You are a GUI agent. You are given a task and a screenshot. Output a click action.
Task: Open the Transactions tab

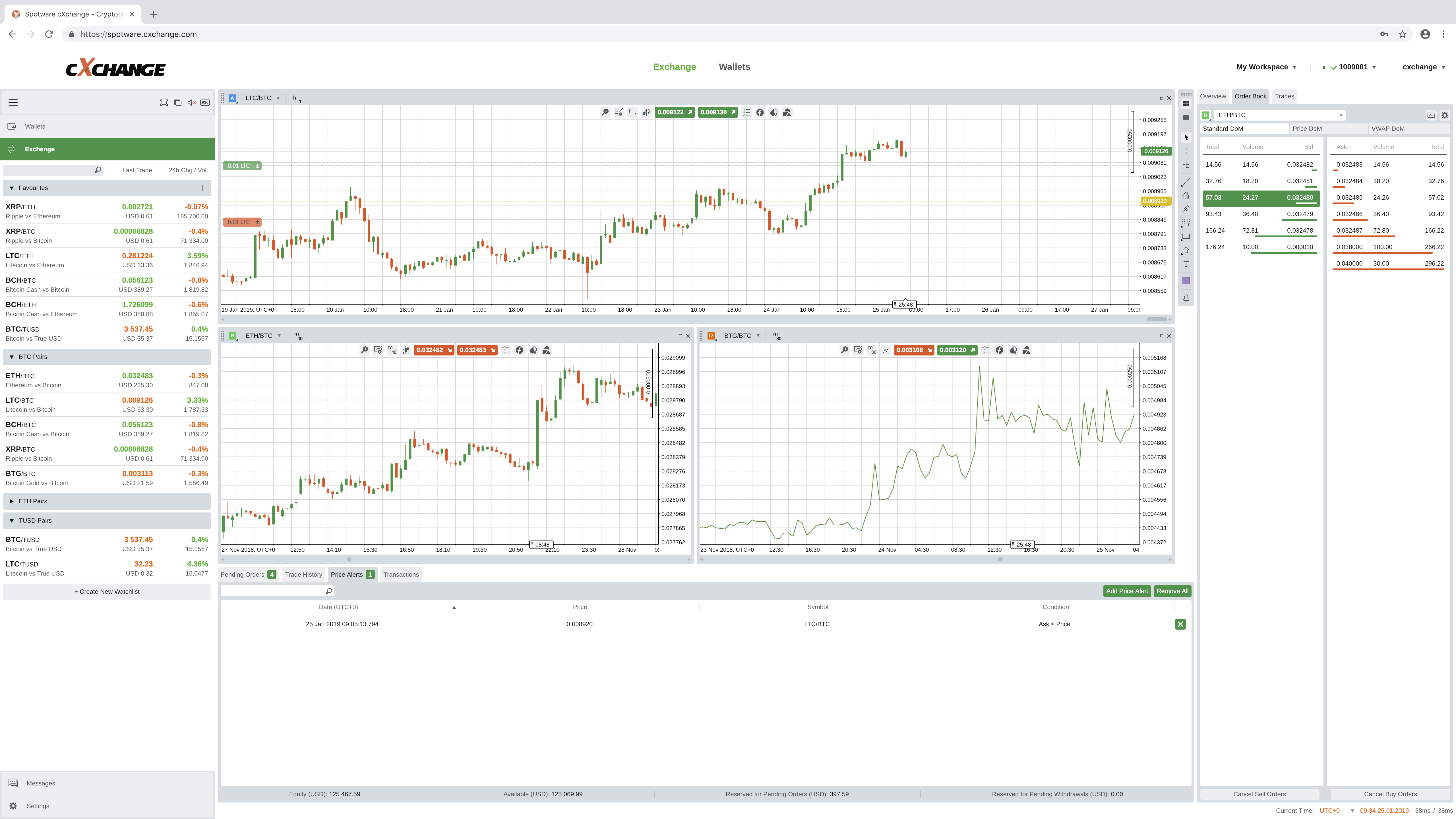pyautogui.click(x=401, y=575)
